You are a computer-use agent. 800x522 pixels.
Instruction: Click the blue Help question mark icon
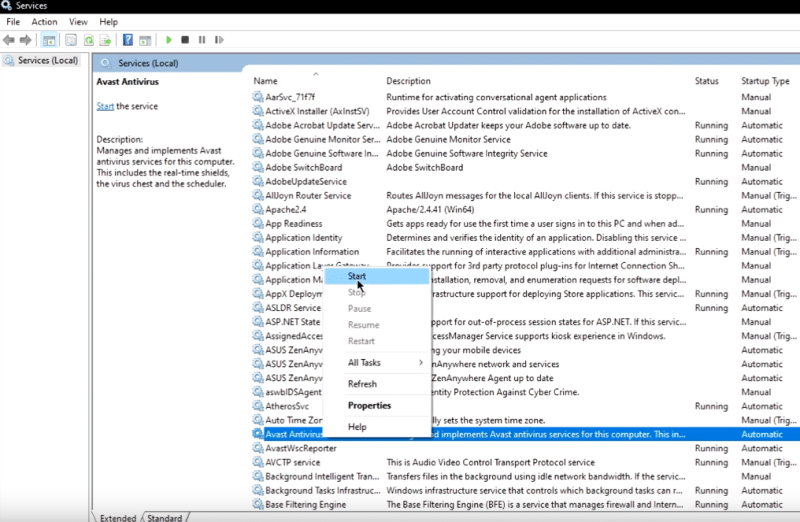click(128, 40)
